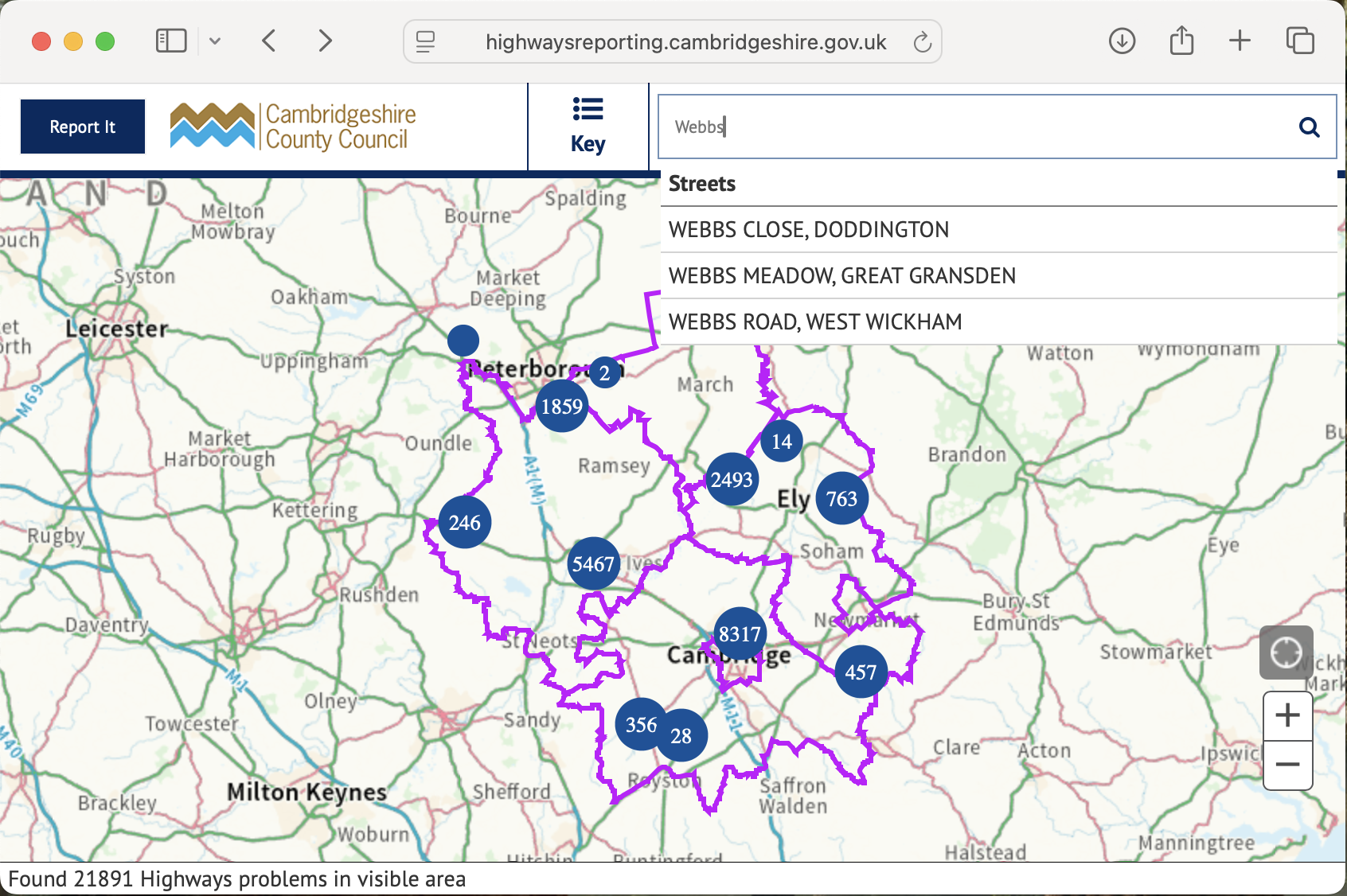This screenshot has width=1347, height=896.
Task: Click the Report It button
Action: tap(83, 127)
